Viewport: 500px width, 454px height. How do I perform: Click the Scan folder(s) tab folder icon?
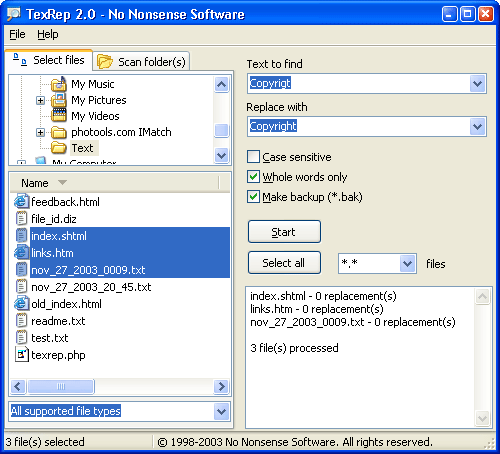click(105, 61)
